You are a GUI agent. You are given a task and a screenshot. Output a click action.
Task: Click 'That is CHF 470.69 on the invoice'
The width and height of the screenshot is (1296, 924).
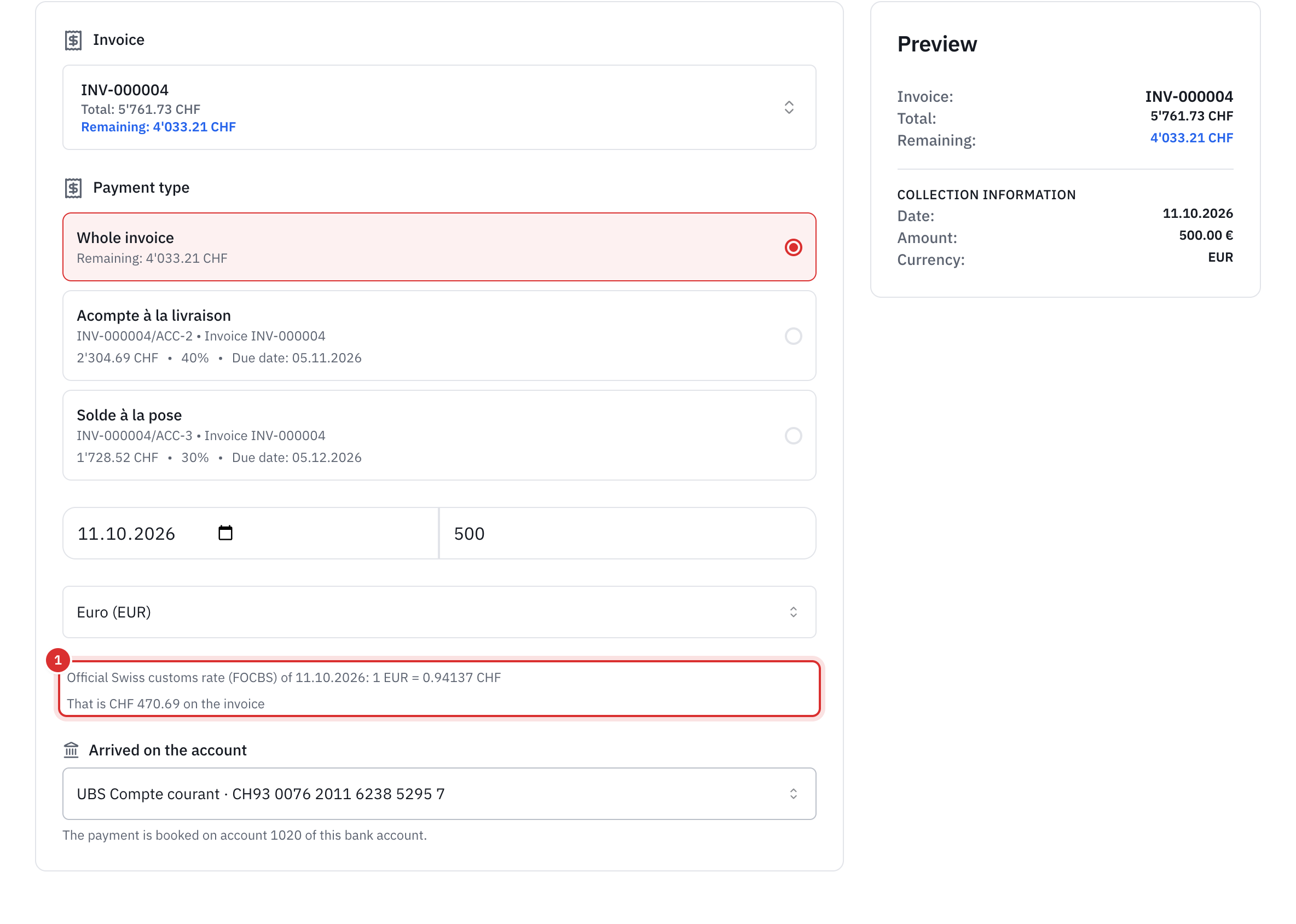[165, 704]
